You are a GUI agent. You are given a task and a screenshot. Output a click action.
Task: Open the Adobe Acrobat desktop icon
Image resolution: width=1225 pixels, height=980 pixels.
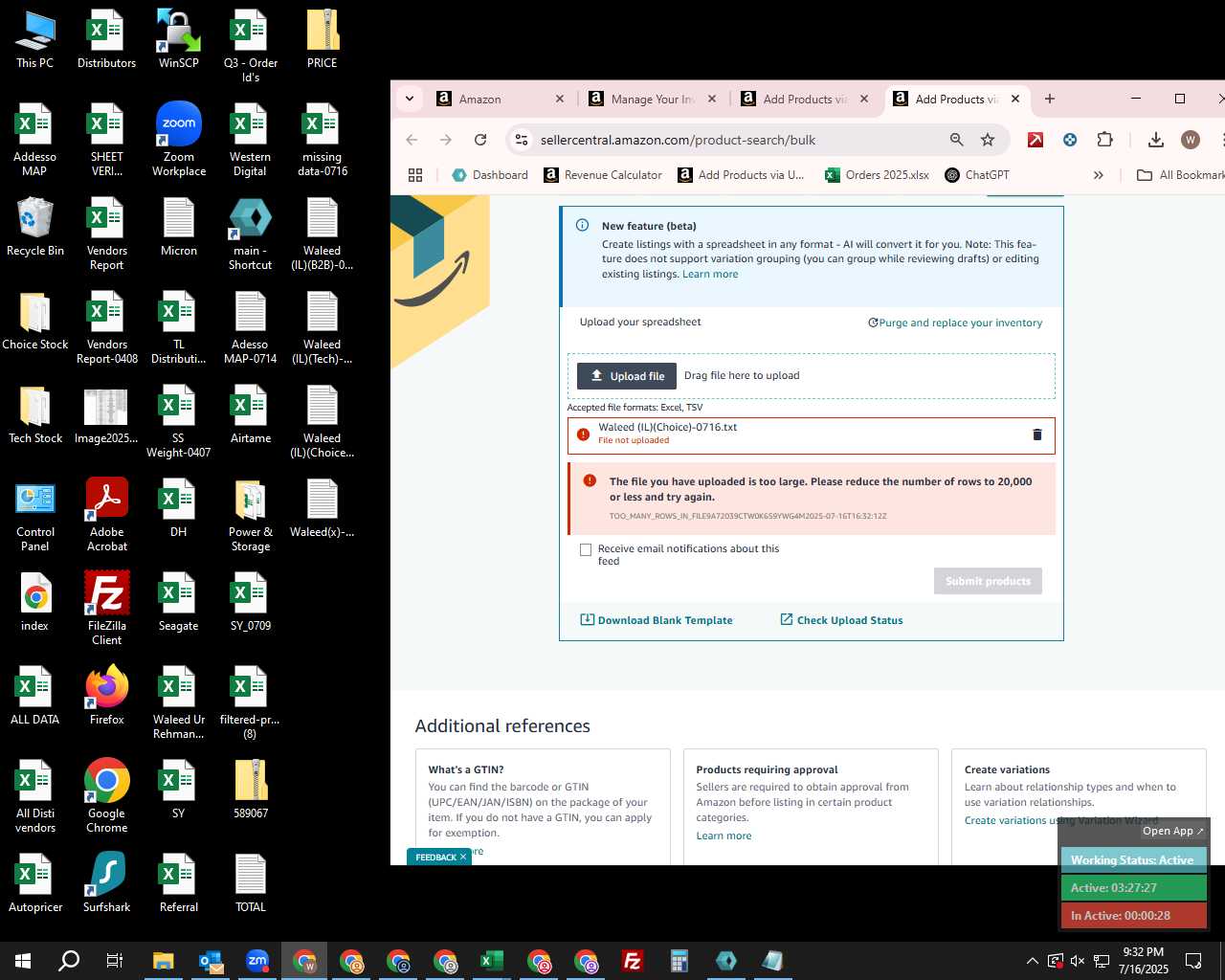click(x=107, y=515)
